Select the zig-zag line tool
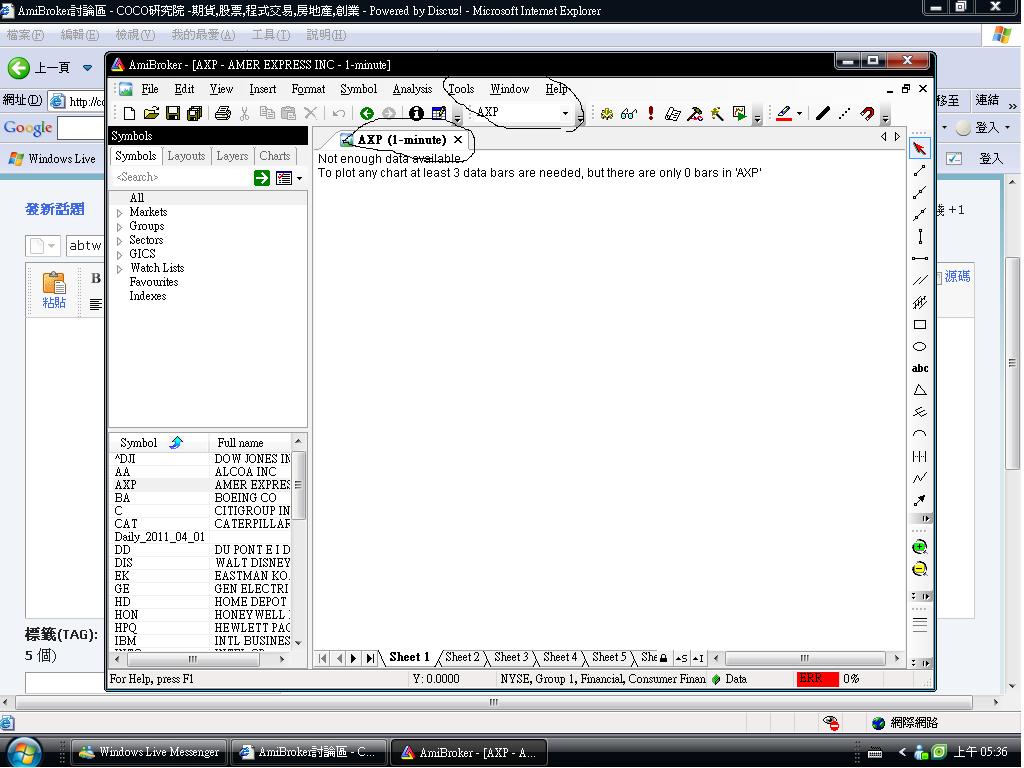This screenshot has width=1024, height=768. pos(920,478)
